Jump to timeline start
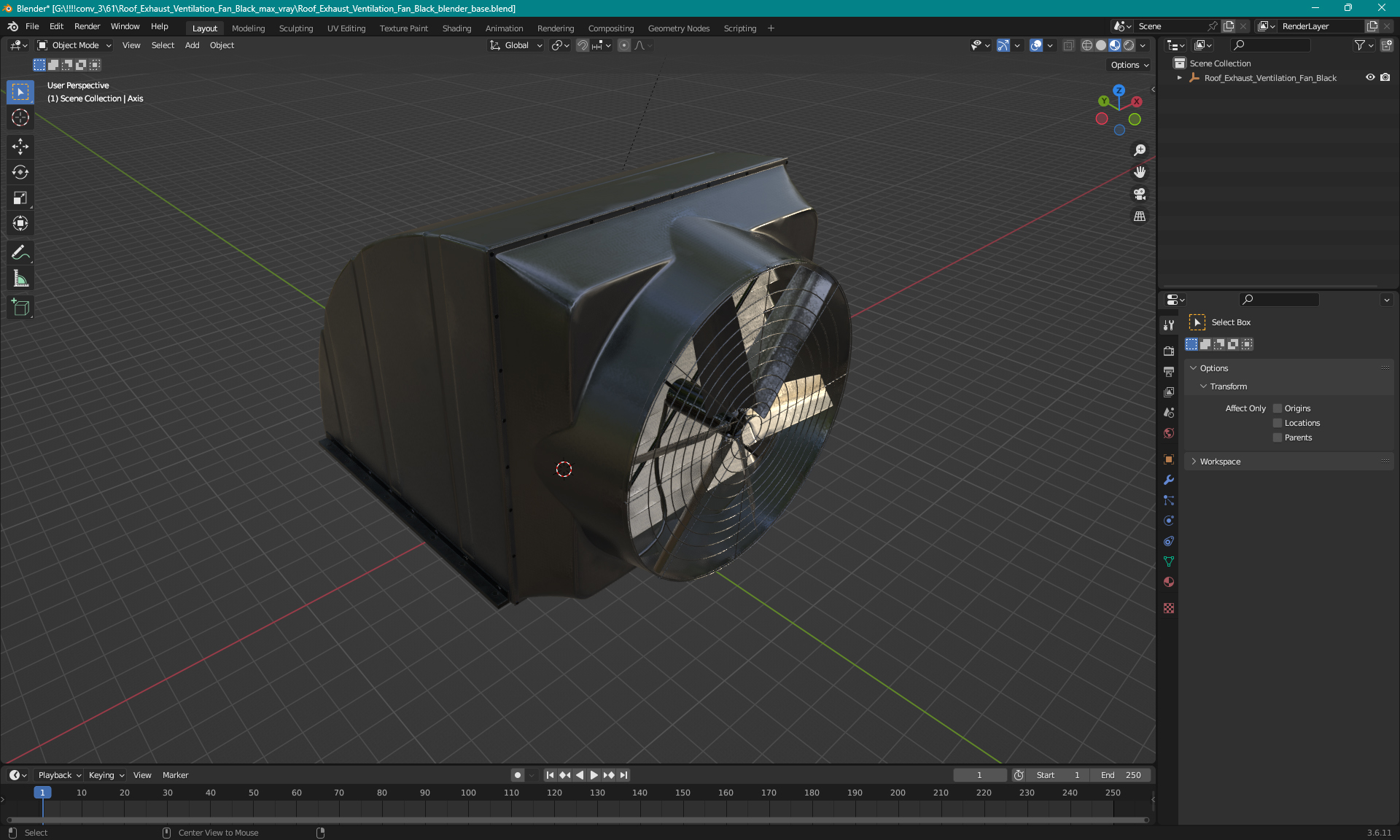The width and height of the screenshot is (1400, 840). (550, 775)
